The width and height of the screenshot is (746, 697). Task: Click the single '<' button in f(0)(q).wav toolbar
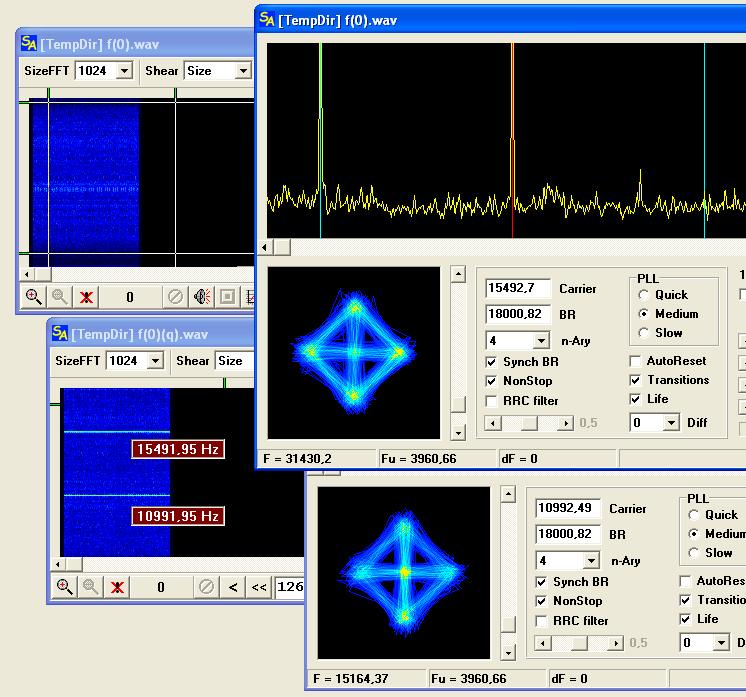tap(233, 587)
